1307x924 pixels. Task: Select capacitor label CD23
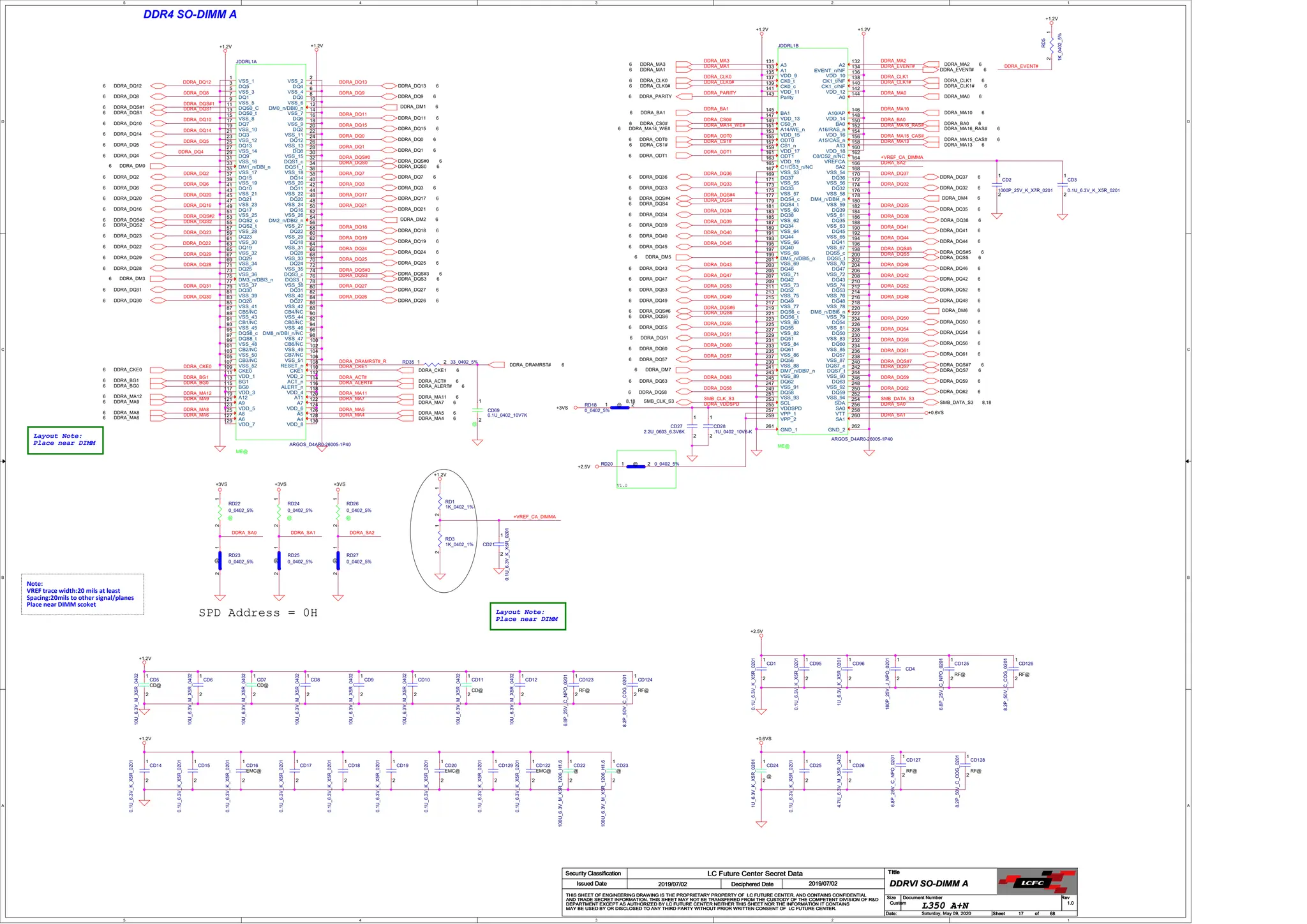[622, 765]
